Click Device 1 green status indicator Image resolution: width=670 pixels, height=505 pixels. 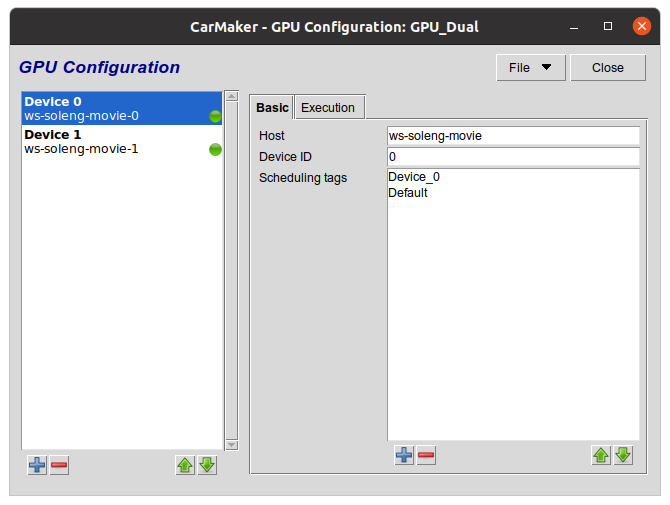(215, 150)
